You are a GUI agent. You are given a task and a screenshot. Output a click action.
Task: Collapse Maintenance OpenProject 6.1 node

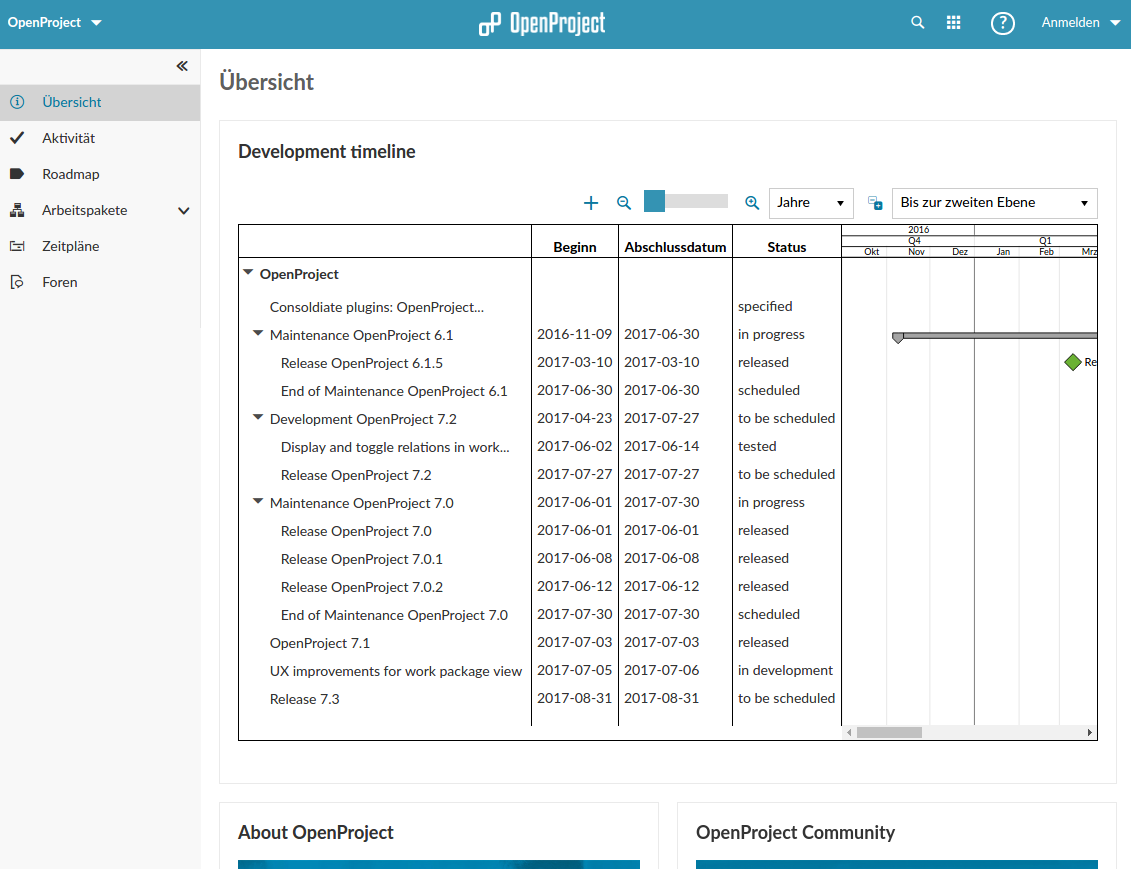[258, 333]
